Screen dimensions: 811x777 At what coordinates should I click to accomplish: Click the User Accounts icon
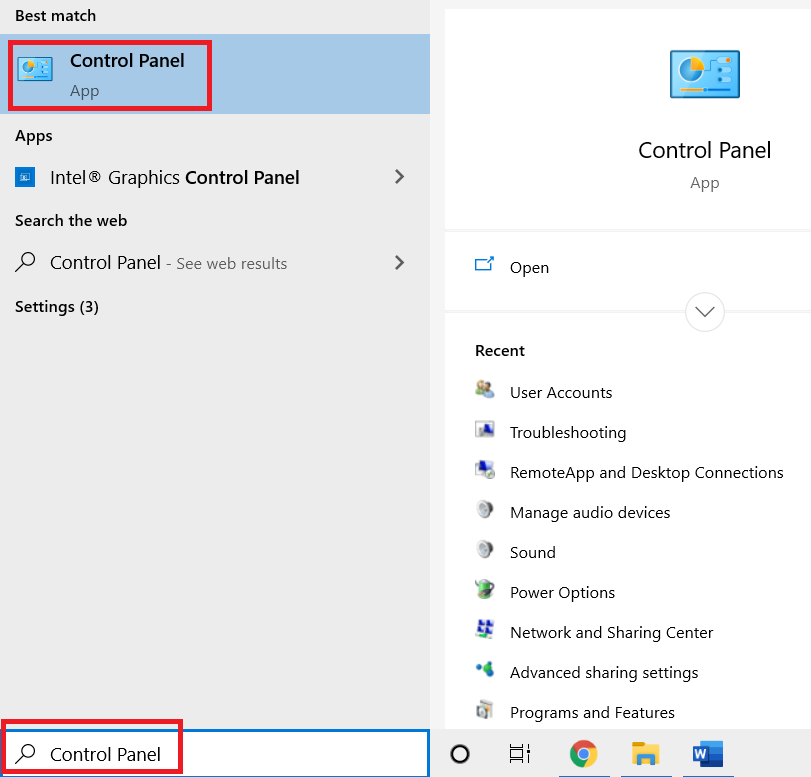485,389
